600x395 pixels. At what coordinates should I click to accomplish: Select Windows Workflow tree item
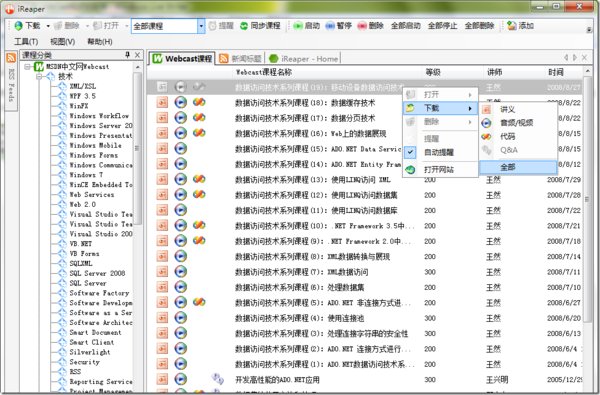99,116
